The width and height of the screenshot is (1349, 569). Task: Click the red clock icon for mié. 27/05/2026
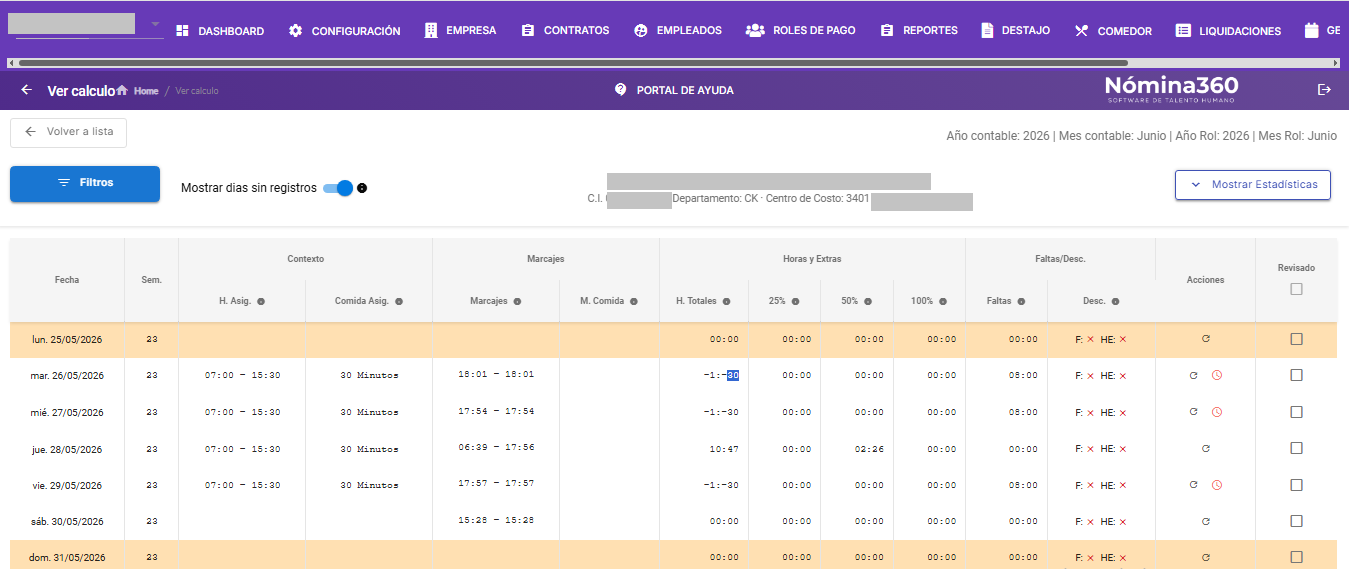(x=1217, y=412)
